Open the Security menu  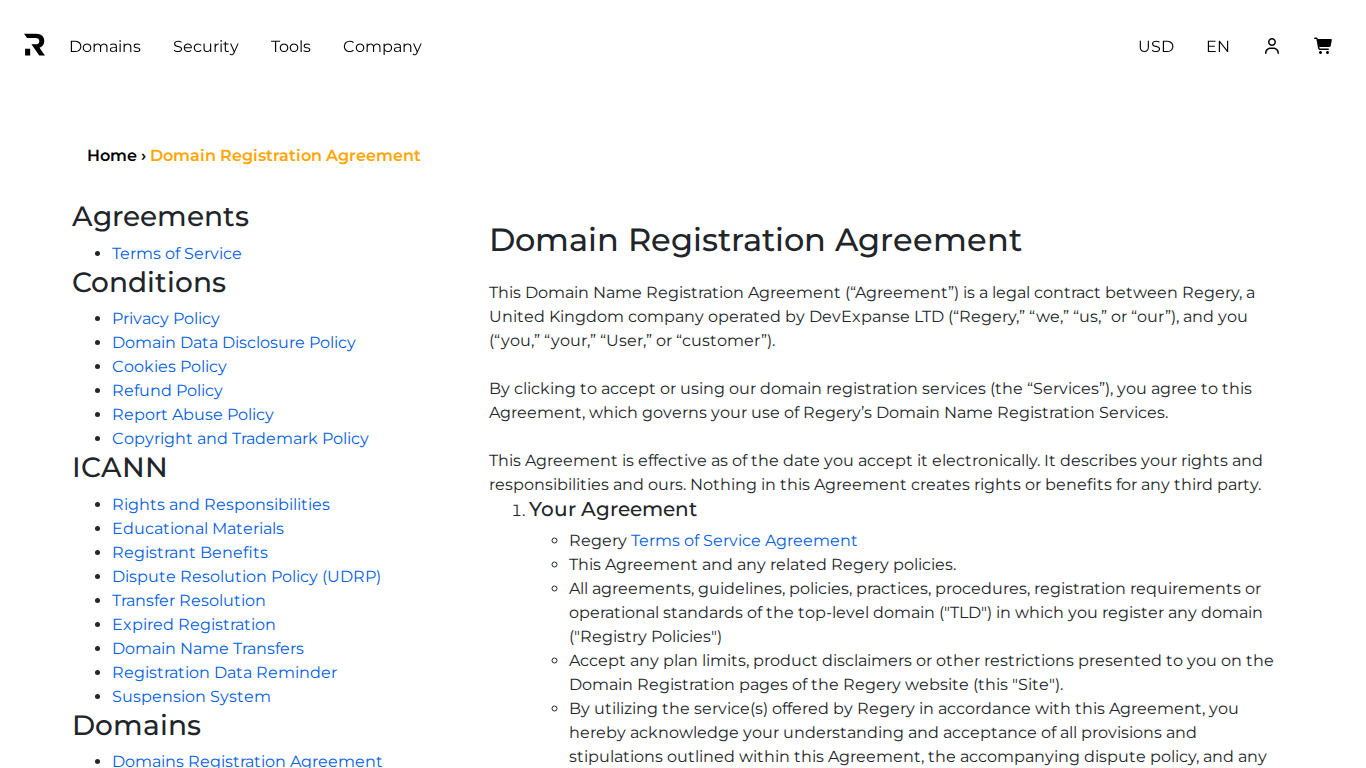coord(206,47)
